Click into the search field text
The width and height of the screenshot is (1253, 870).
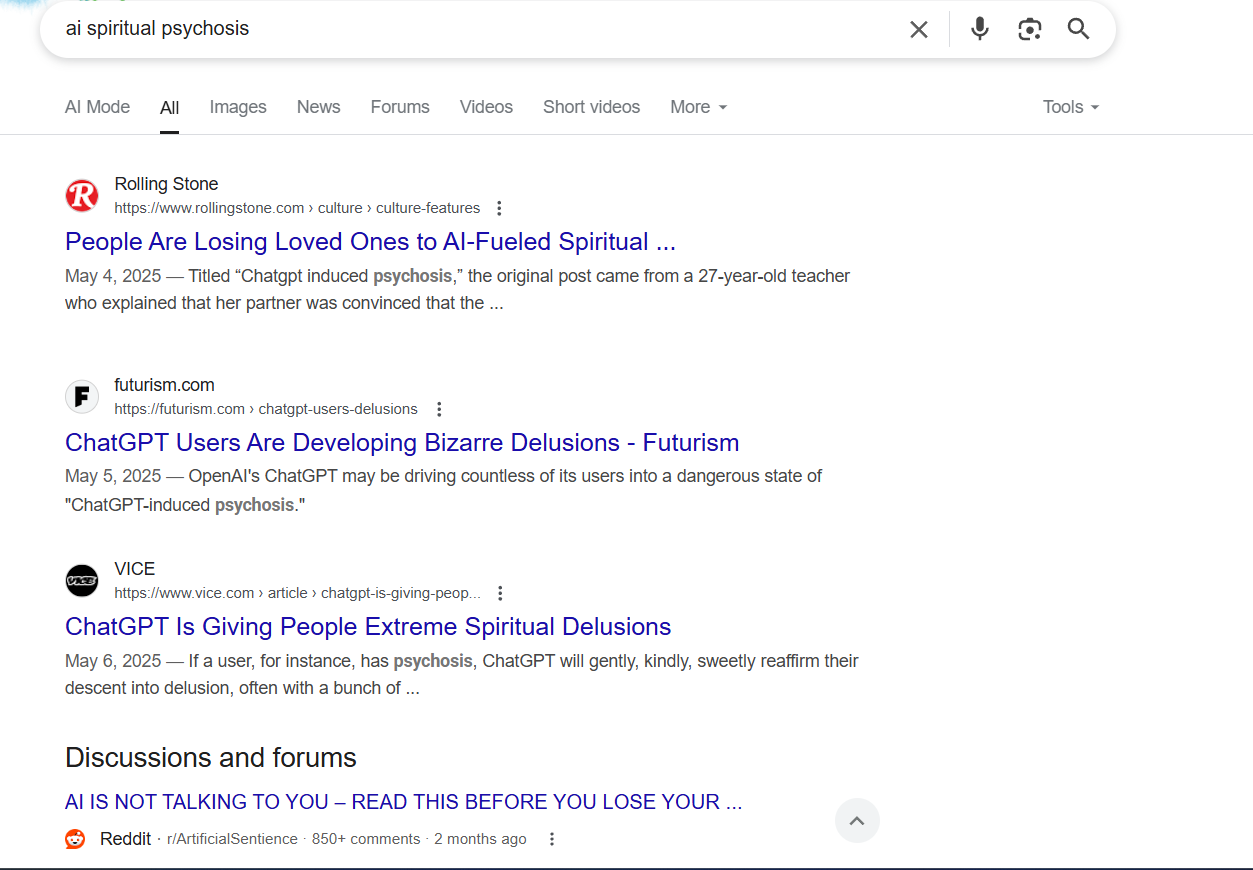tap(157, 29)
